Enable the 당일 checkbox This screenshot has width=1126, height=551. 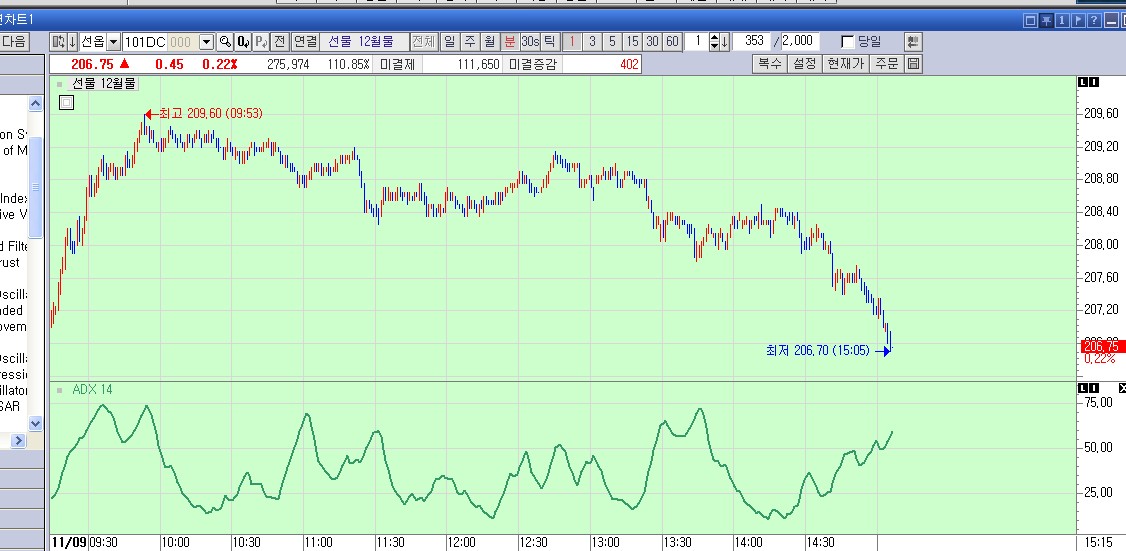tap(847, 41)
